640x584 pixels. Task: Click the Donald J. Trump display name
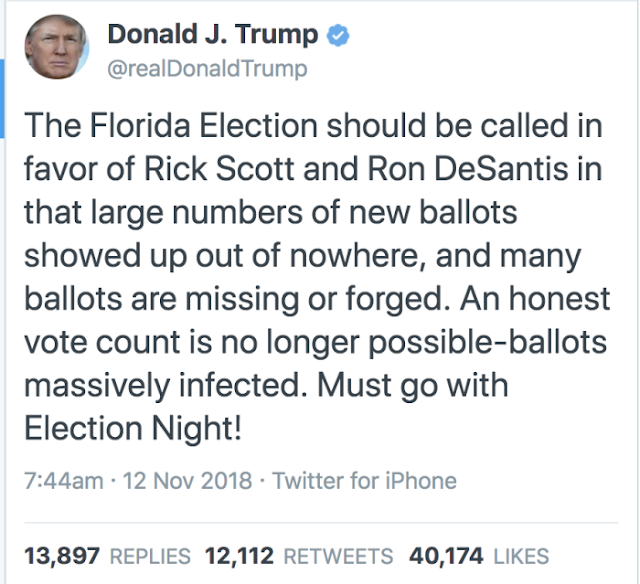click(212, 35)
